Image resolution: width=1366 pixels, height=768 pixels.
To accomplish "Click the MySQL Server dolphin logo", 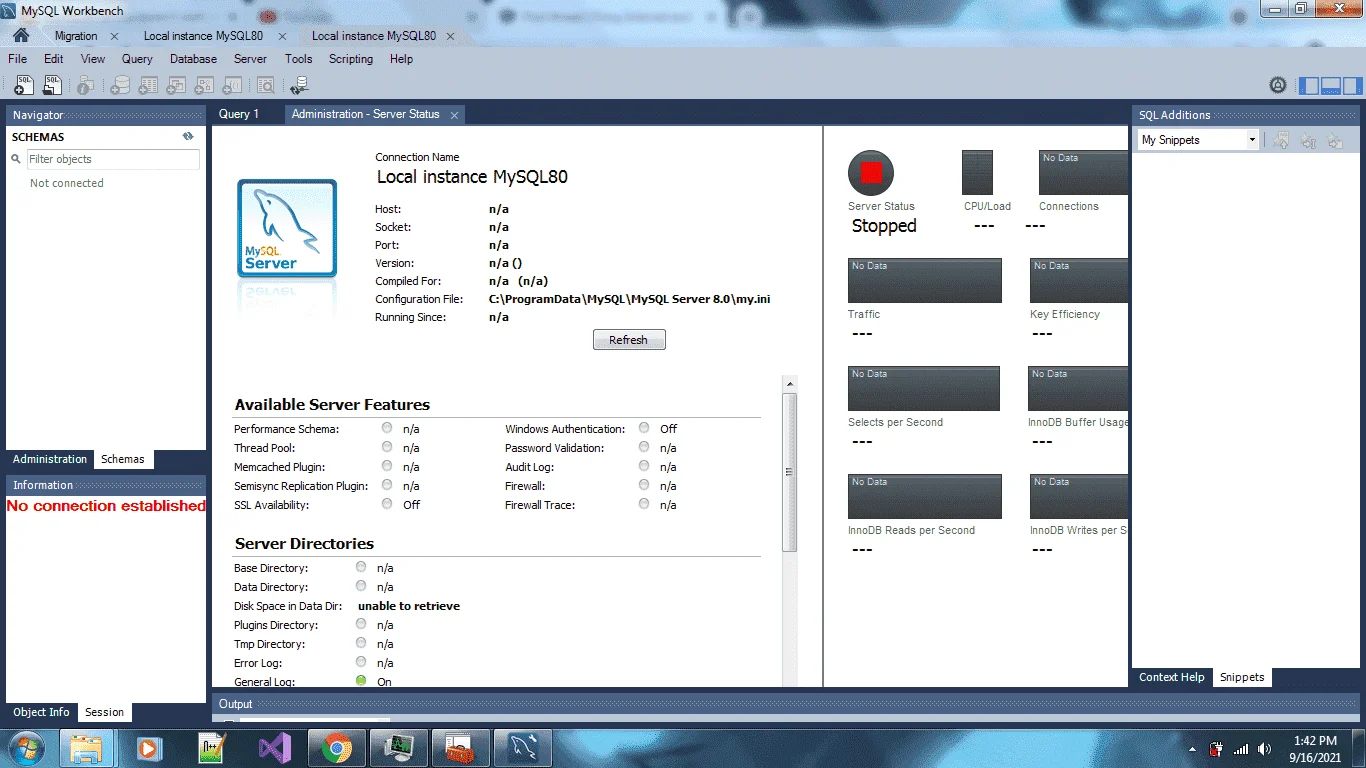I will [287, 229].
